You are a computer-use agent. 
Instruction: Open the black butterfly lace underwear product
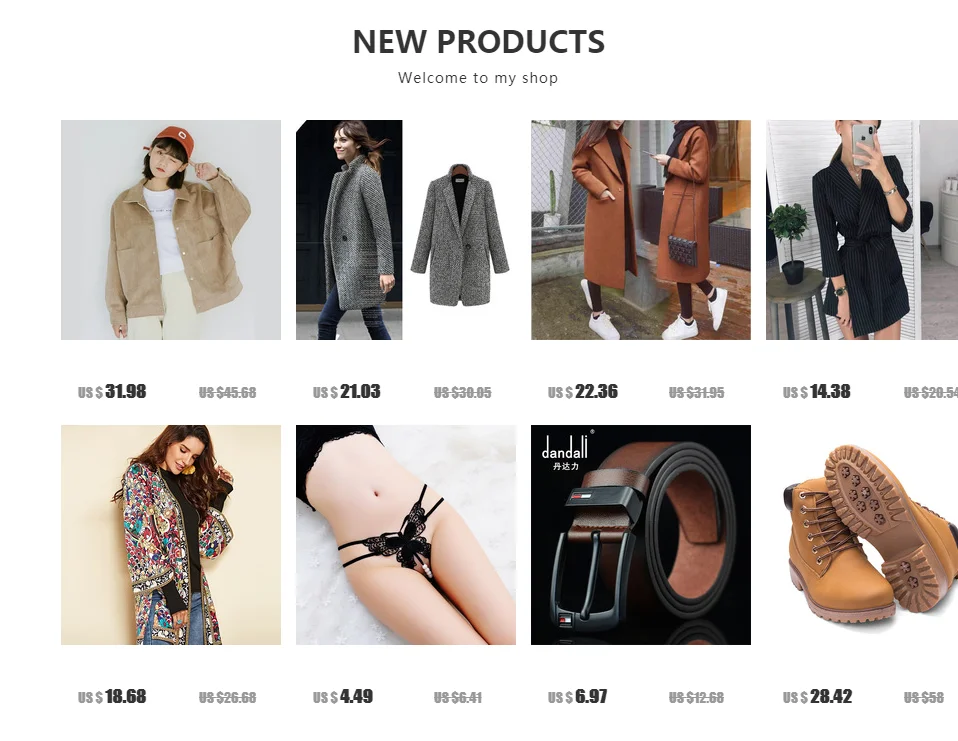406,535
